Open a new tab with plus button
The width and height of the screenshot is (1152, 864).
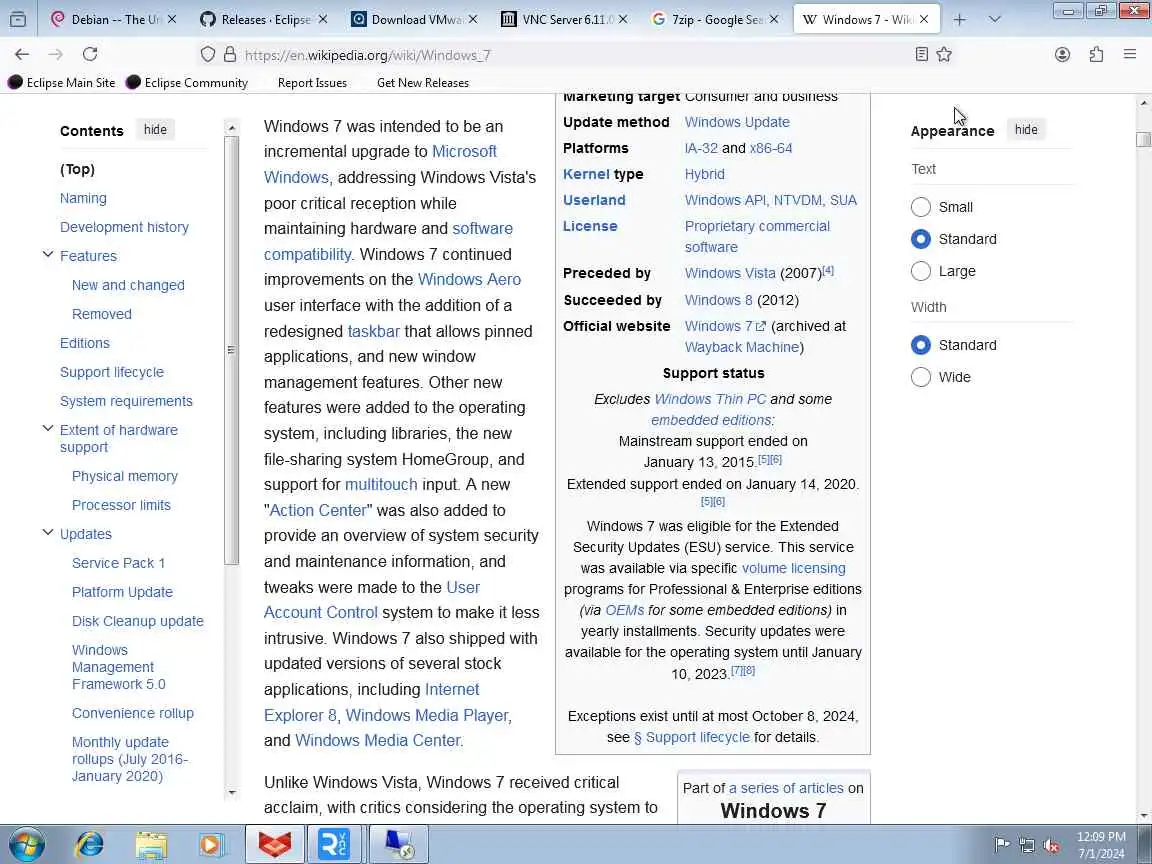coord(960,20)
